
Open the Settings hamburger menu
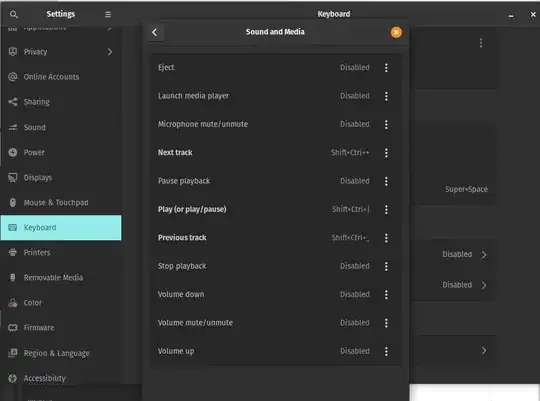[x=108, y=14]
